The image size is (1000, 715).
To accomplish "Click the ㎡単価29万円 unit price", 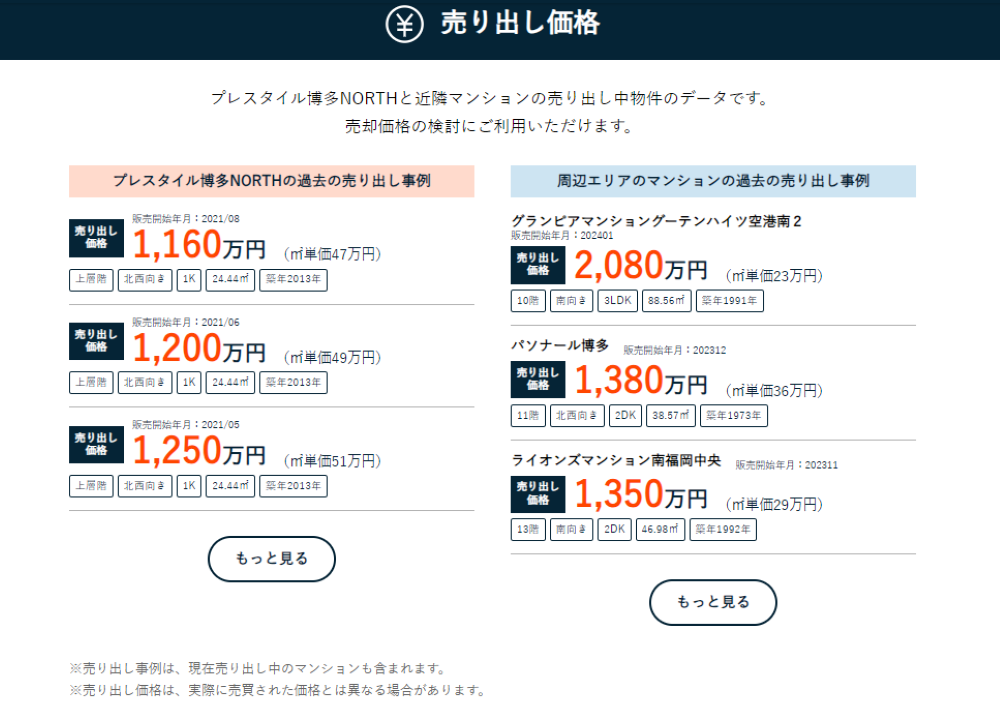I will click(774, 505).
